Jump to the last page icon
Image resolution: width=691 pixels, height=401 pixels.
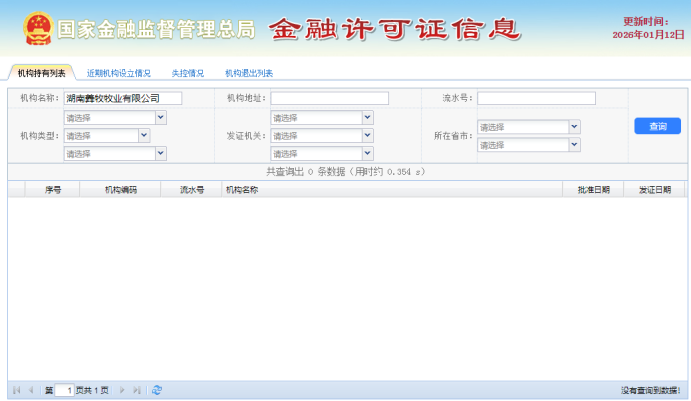coord(137,390)
